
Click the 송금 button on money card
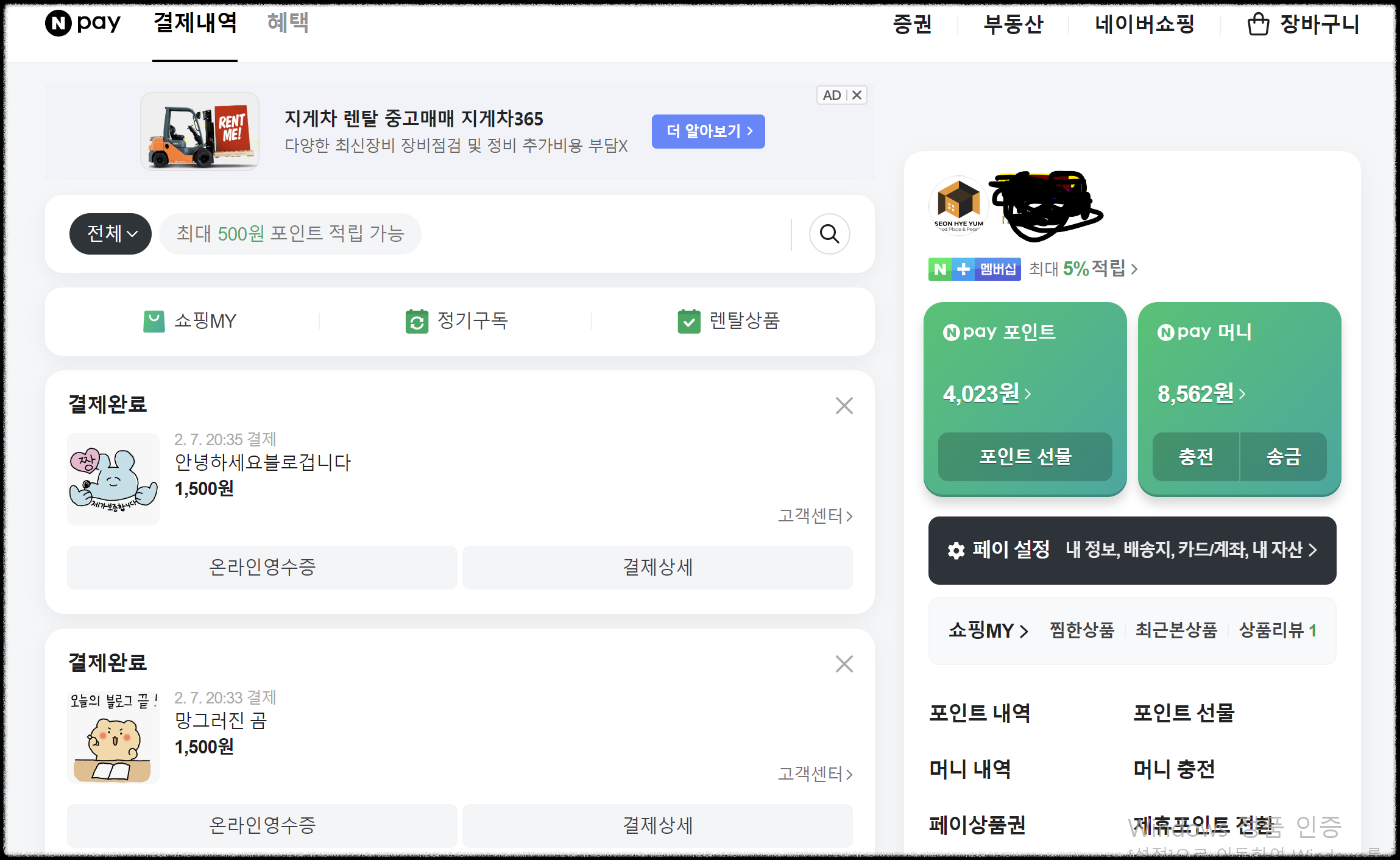tap(1284, 457)
